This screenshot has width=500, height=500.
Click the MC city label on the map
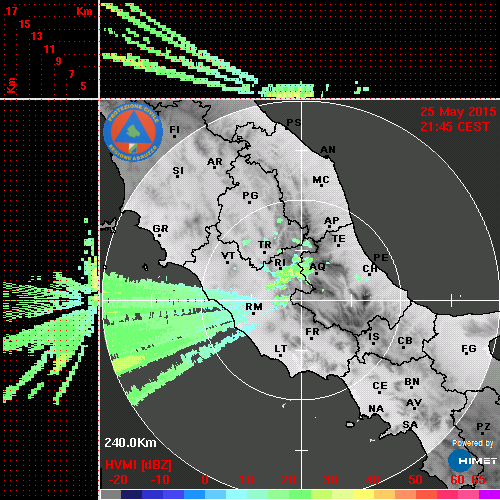(321, 180)
